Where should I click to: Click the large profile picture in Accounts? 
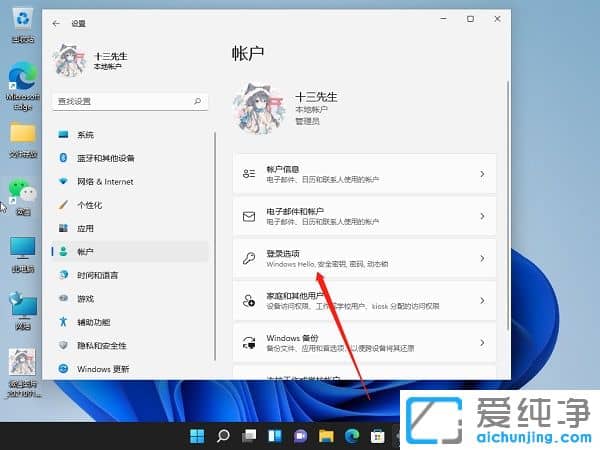260,108
